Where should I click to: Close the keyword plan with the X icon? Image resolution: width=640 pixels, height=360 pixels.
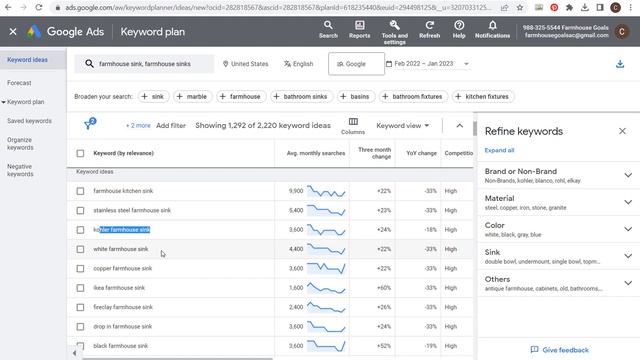coord(13,31)
